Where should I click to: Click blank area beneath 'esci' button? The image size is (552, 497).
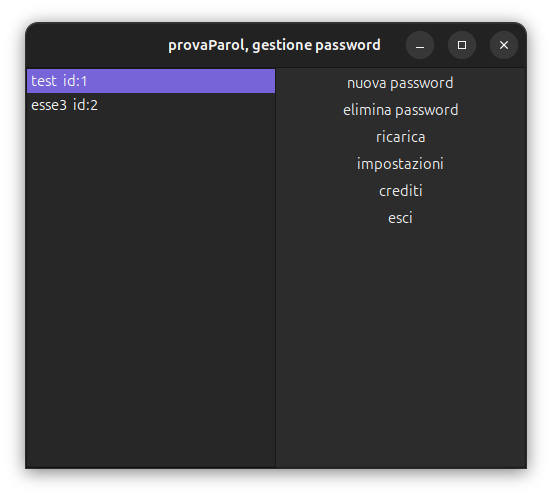pos(400,348)
